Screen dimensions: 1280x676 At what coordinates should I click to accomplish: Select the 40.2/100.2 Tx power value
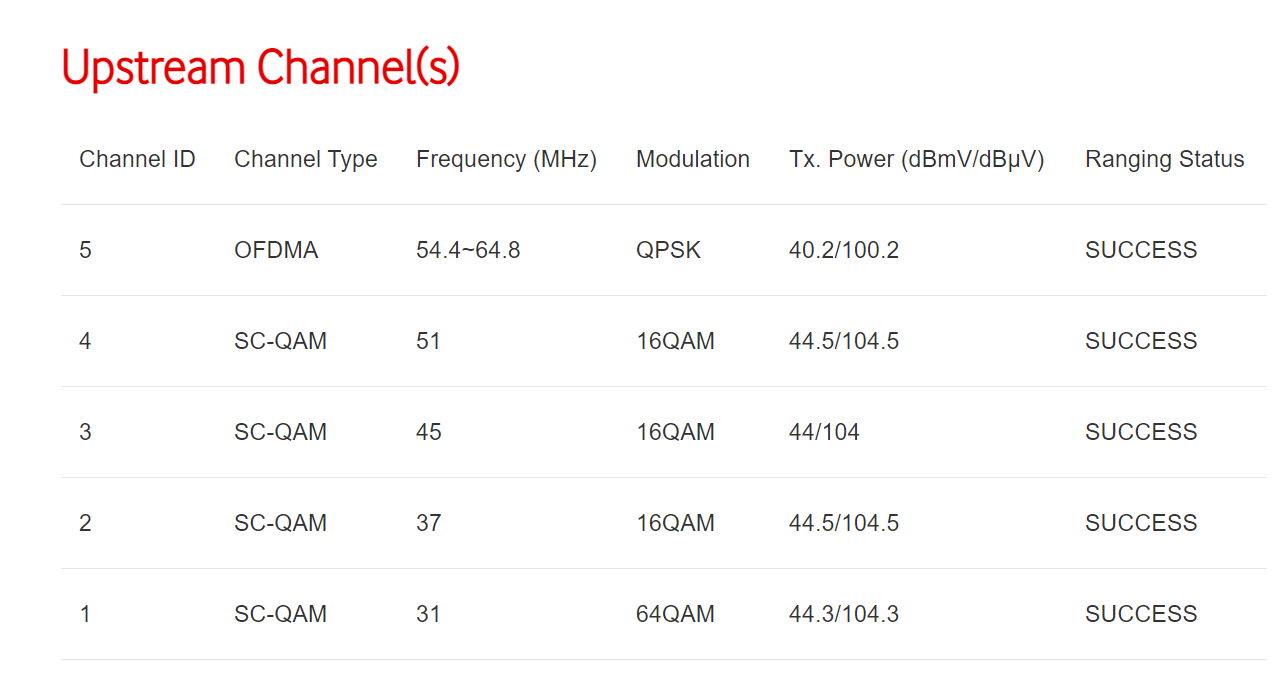[x=843, y=250]
